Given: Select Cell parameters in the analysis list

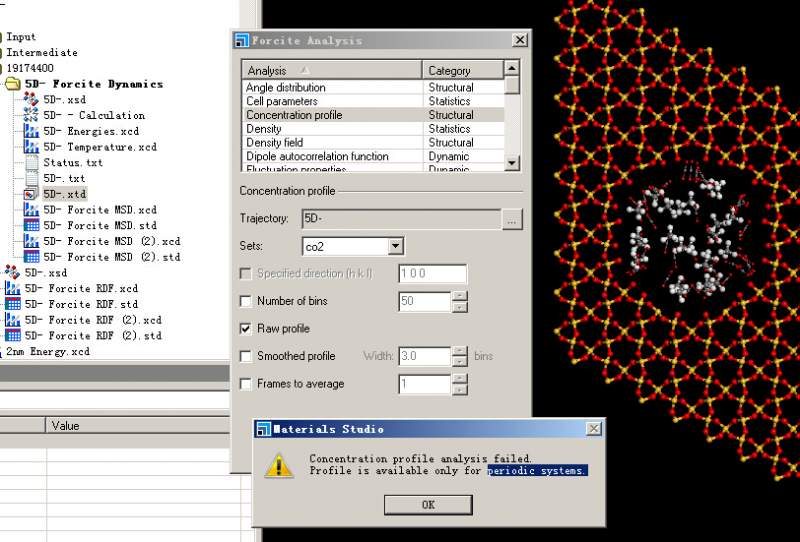Looking at the screenshot, I should tap(373, 101).
